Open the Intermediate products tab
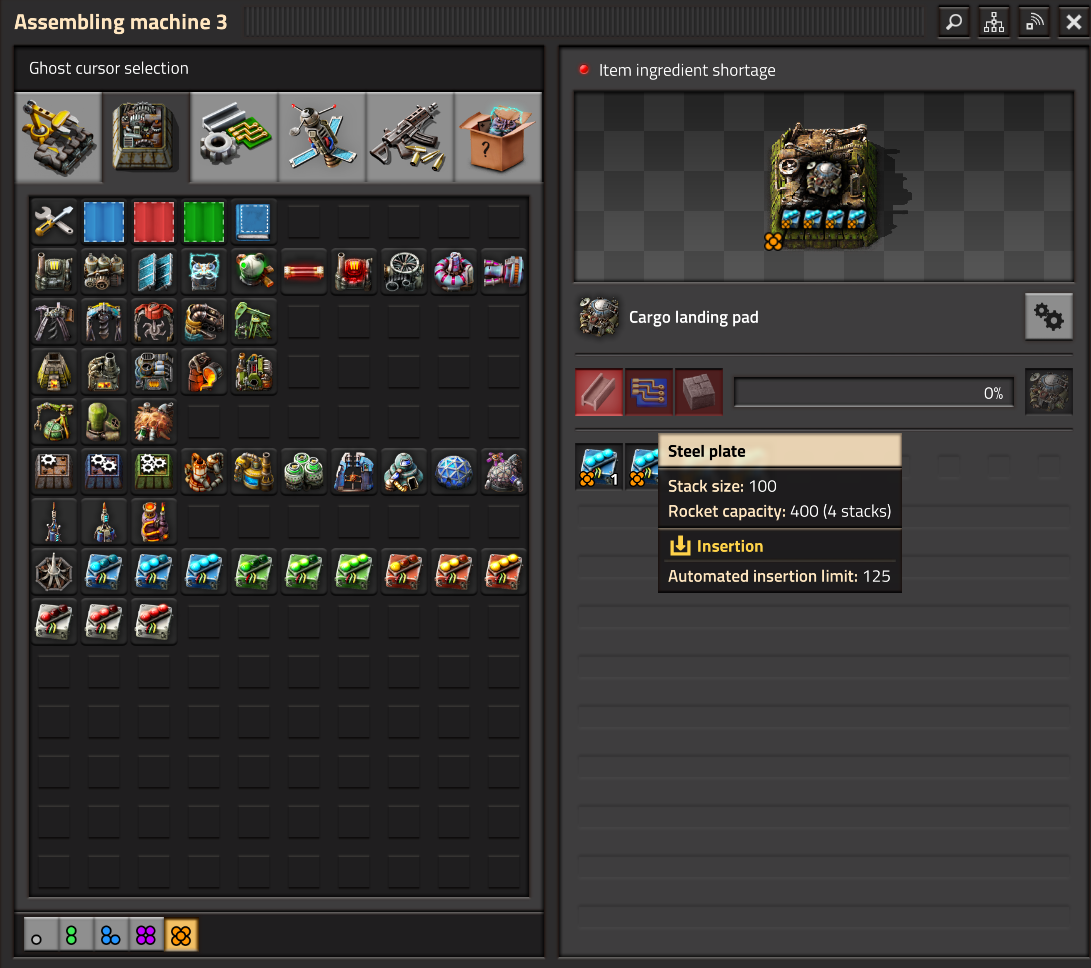Screen dimensions: 1091x968 click(234, 137)
